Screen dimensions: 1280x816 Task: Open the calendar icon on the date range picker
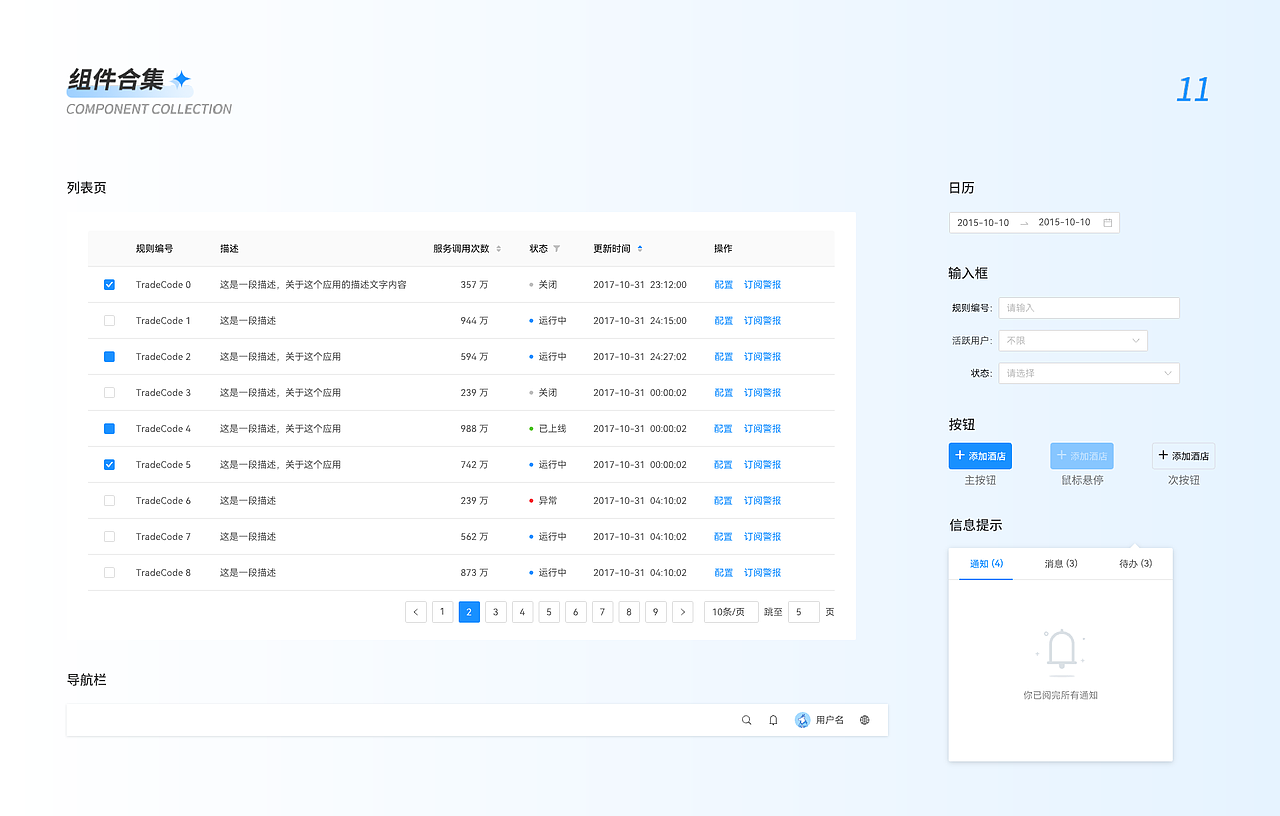(x=1108, y=222)
